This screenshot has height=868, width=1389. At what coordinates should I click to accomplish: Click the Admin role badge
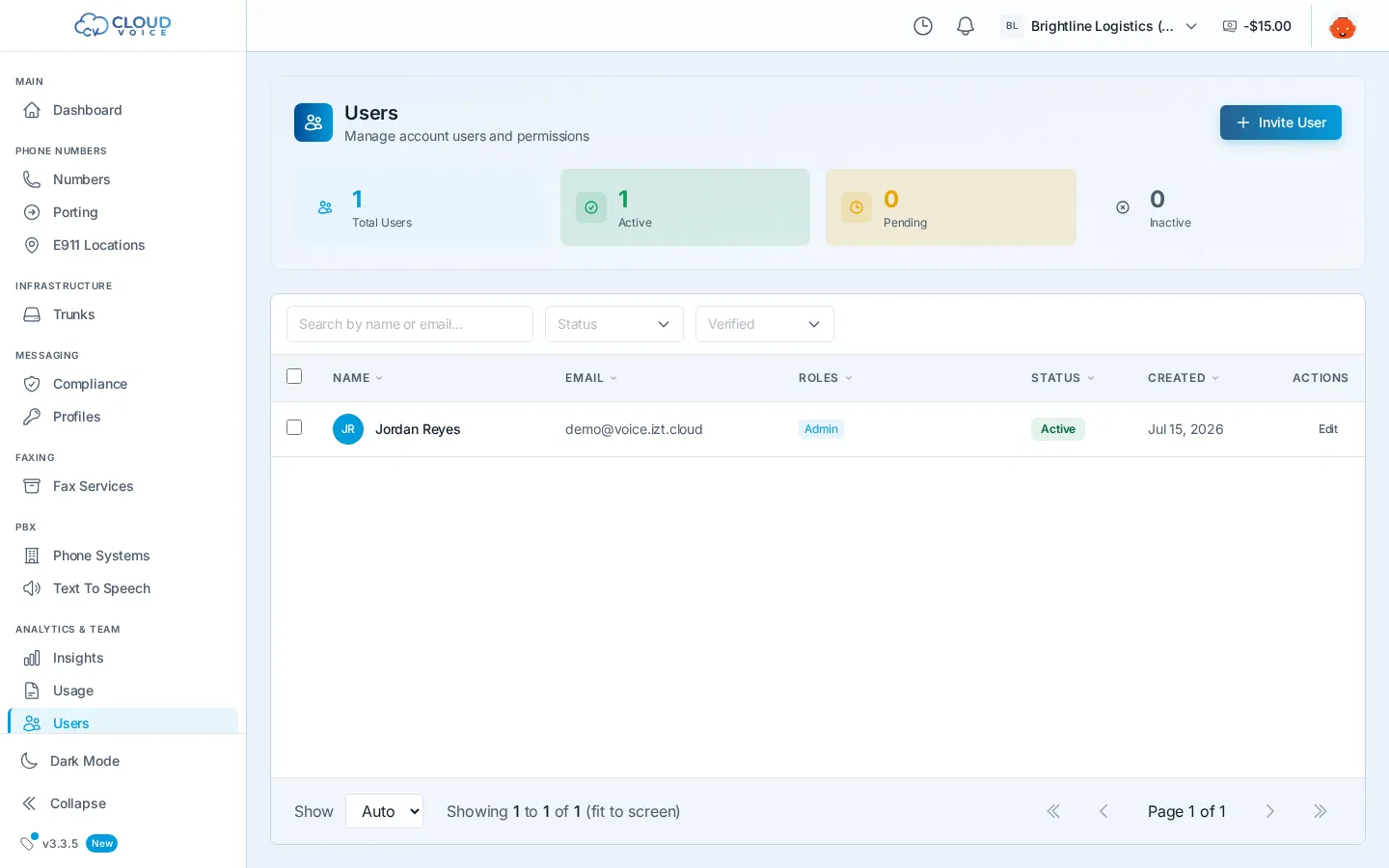821,429
